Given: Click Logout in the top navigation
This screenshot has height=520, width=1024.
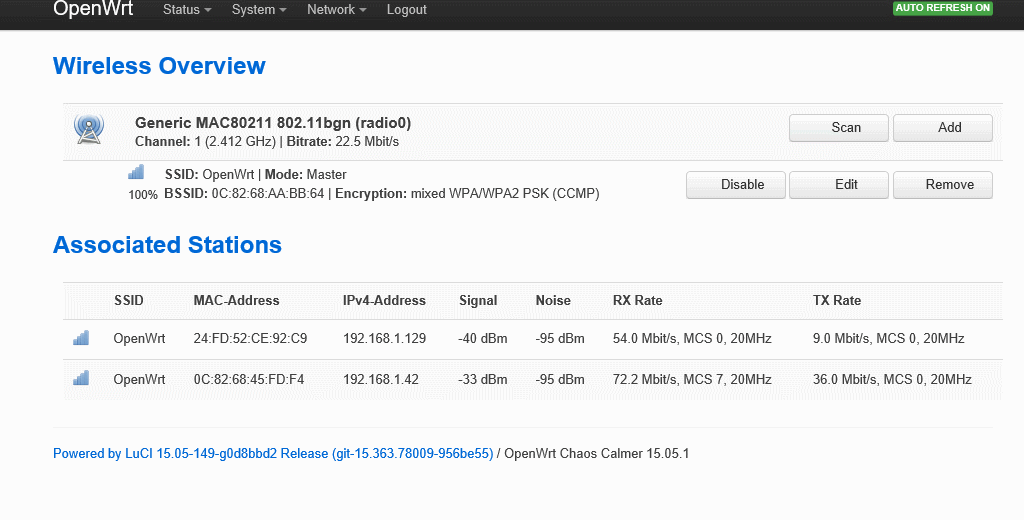Looking at the screenshot, I should [406, 10].
